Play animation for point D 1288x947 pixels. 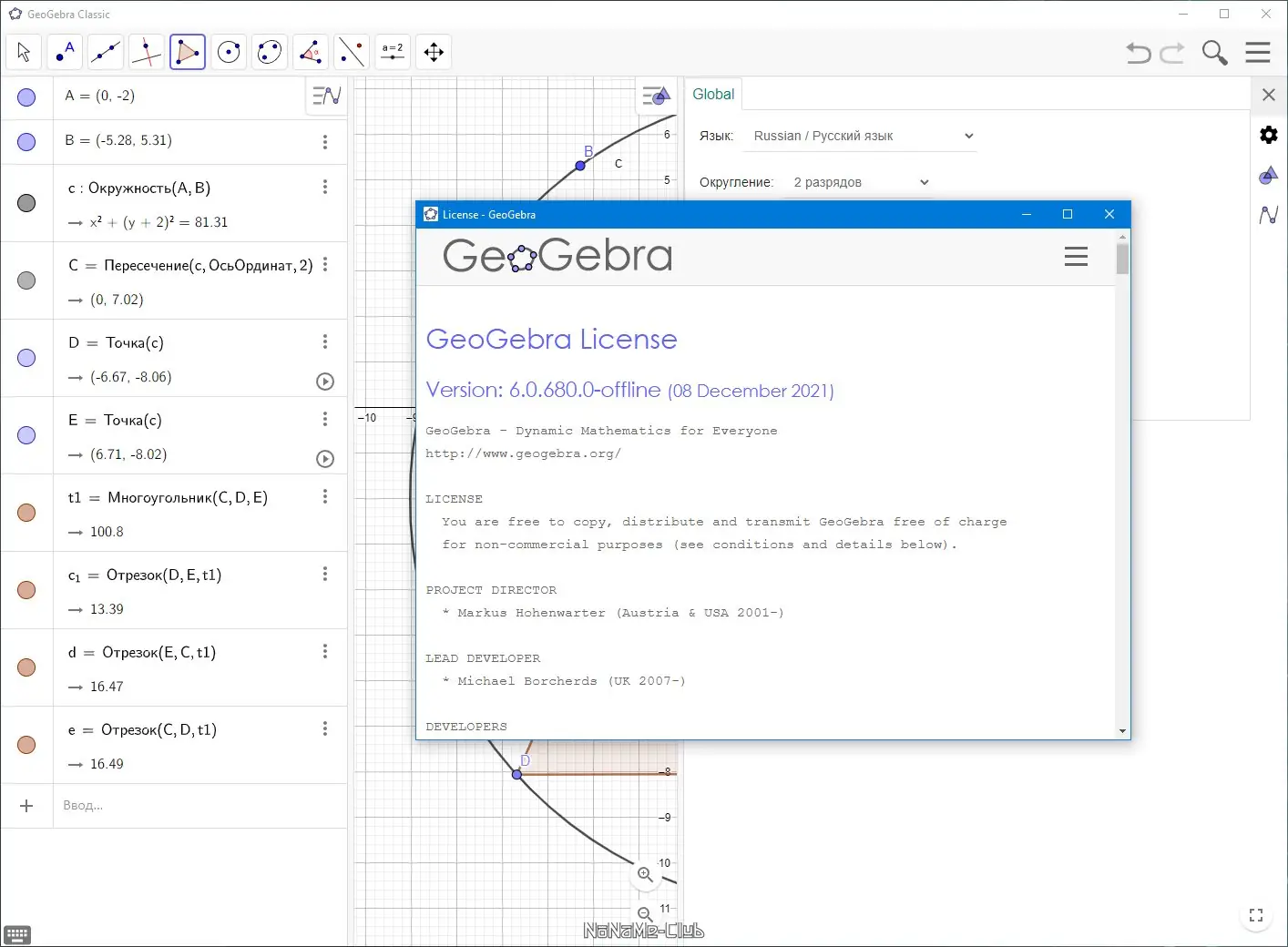point(325,382)
